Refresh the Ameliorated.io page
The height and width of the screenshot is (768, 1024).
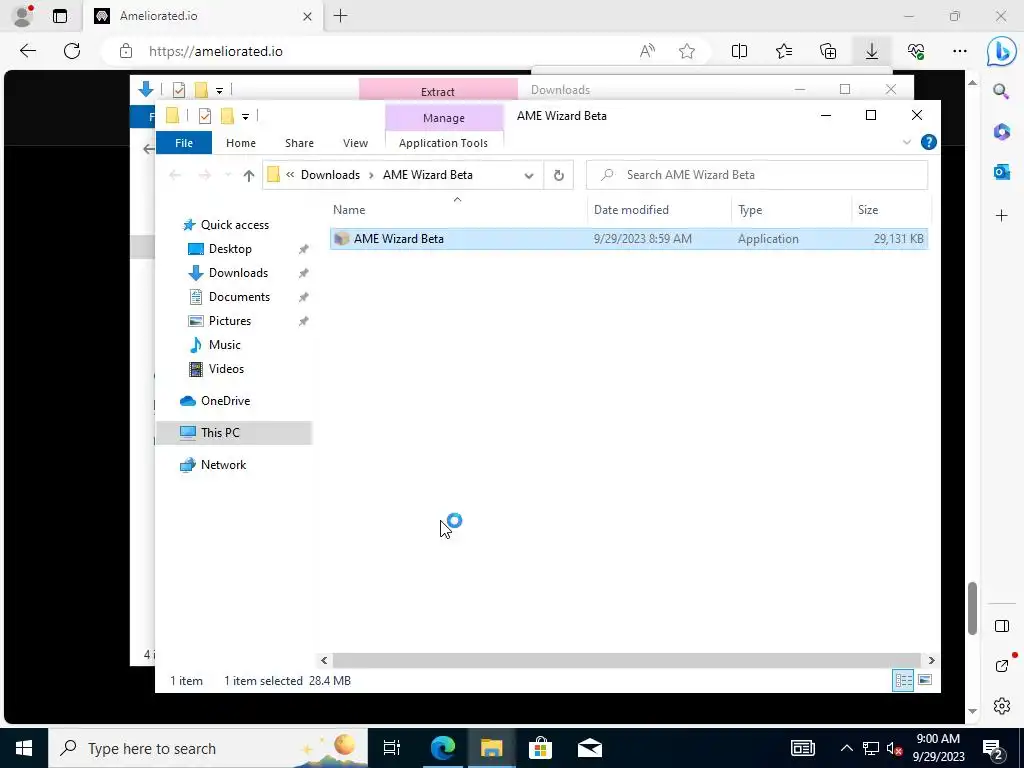pyautogui.click(x=72, y=51)
